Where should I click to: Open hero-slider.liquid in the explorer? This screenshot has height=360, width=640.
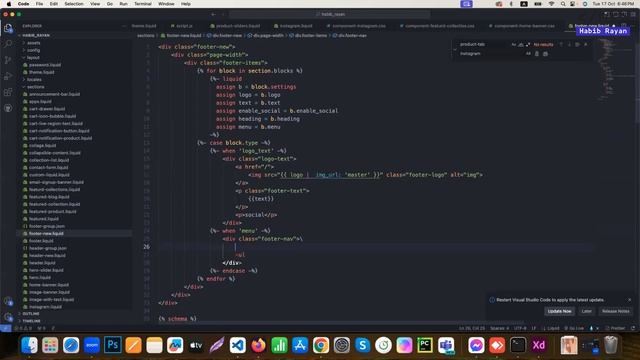[x=46, y=270]
